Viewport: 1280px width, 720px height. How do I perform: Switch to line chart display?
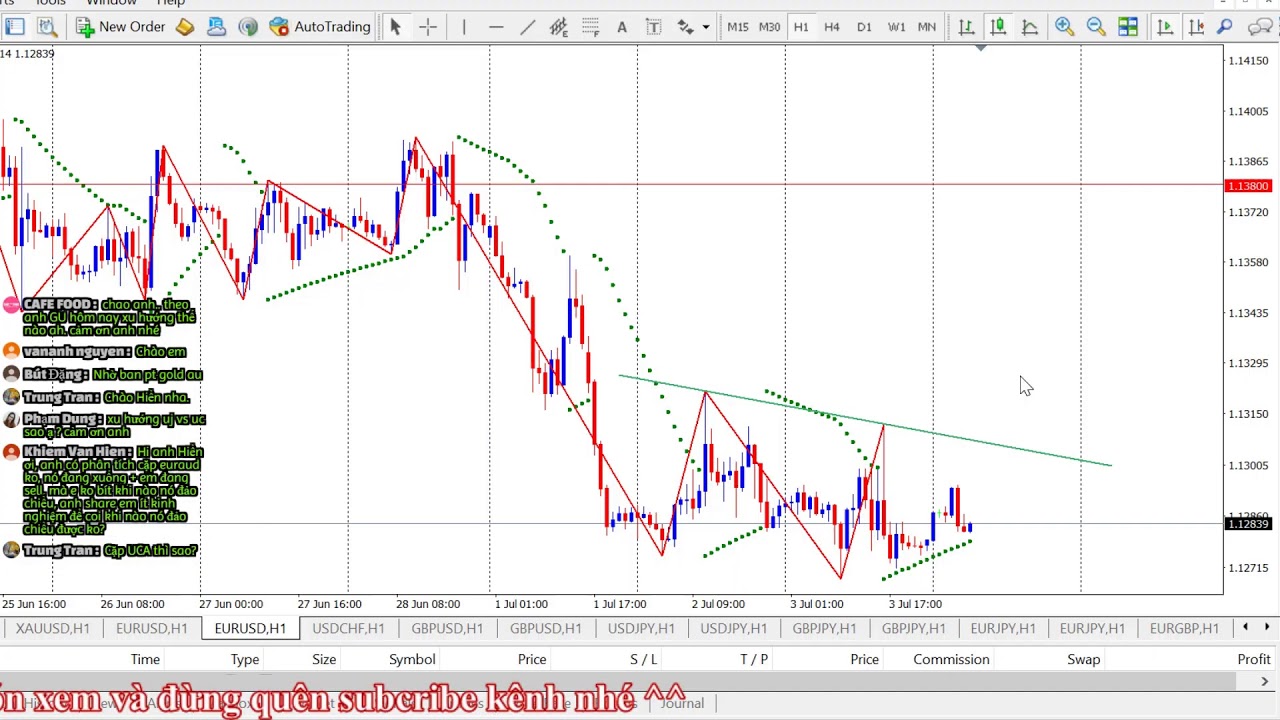point(1029,27)
